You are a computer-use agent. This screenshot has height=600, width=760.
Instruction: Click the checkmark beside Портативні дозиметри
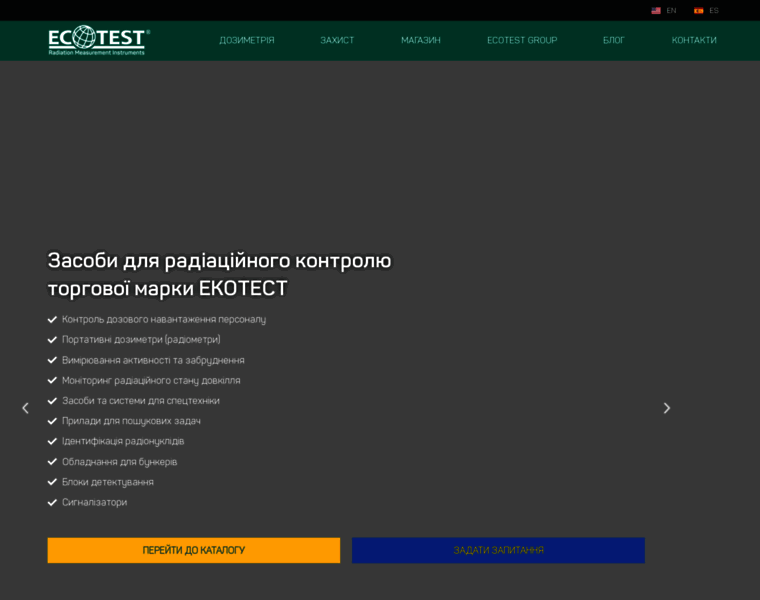52,340
